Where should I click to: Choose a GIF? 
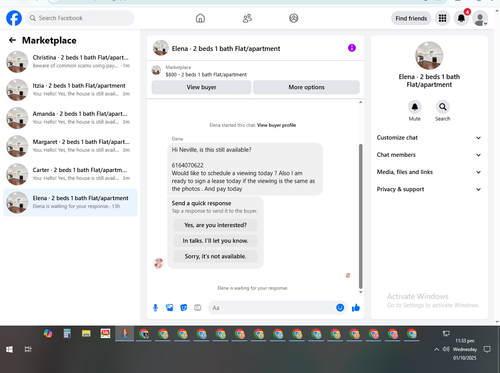coord(198,308)
